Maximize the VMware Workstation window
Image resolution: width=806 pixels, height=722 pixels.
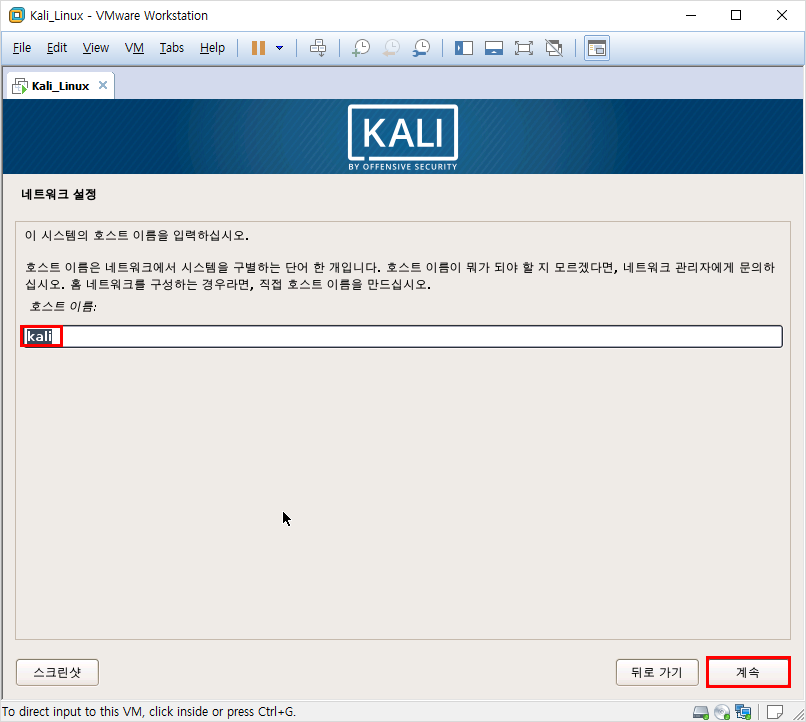[x=736, y=15]
